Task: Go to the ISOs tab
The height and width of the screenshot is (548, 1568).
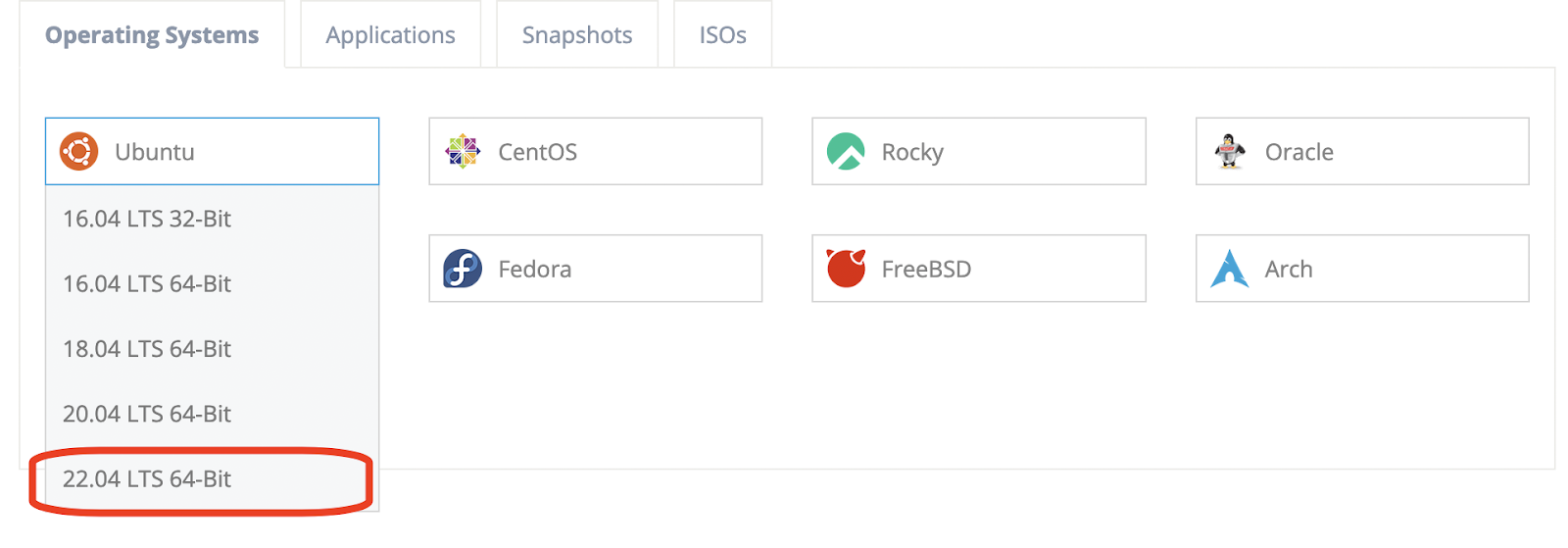Action: (x=723, y=35)
